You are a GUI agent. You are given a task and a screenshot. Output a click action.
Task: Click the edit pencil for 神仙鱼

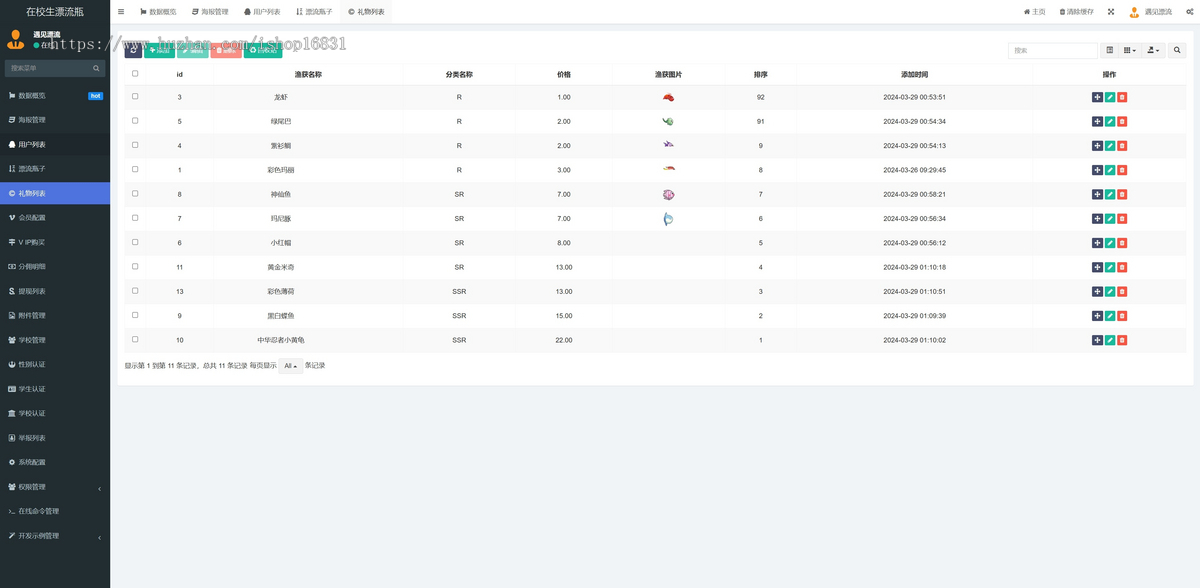pyautogui.click(x=1110, y=194)
